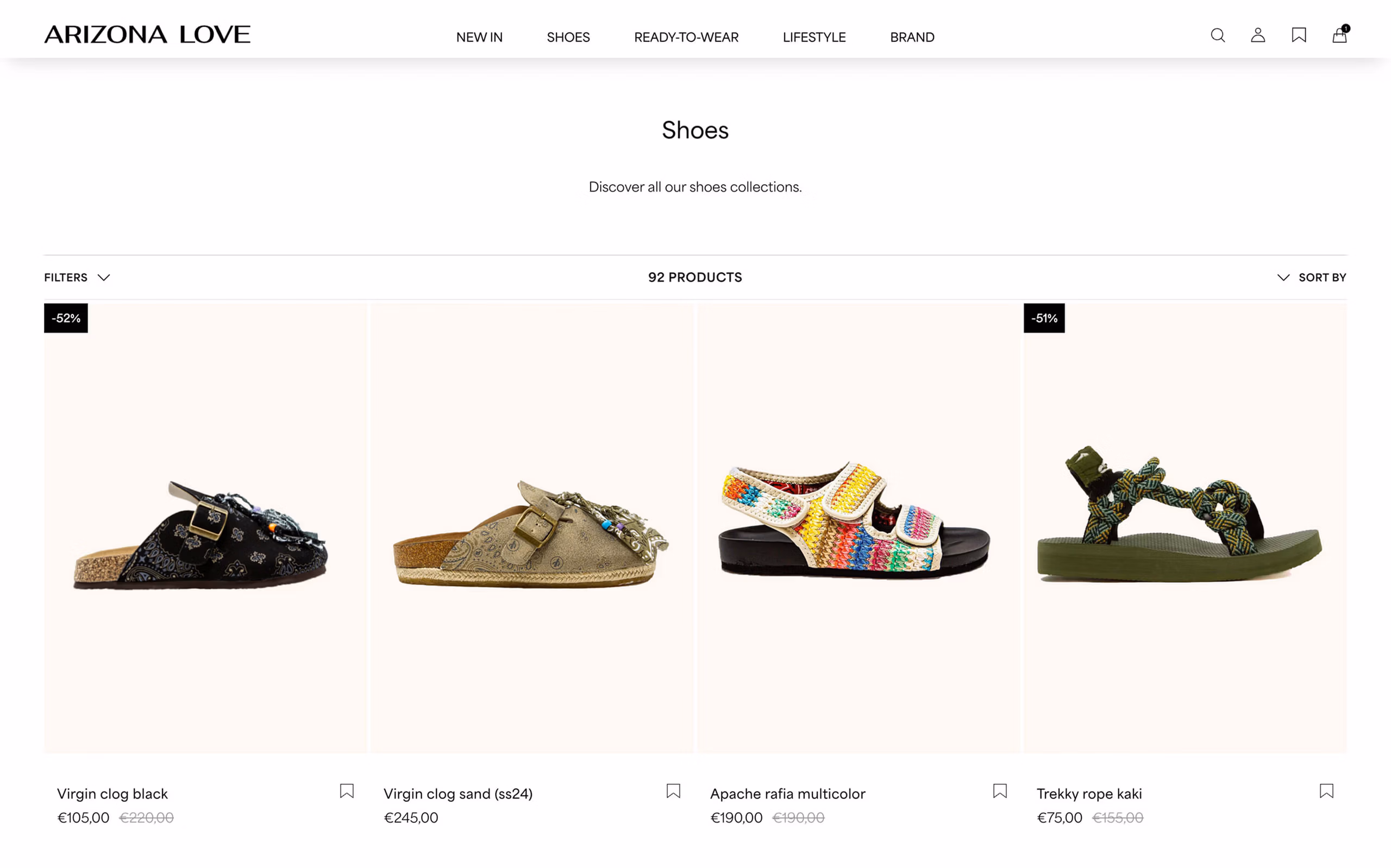Open the READY-TO-WEAR menu item
The height and width of the screenshot is (868, 1391).
(x=686, y=37)
